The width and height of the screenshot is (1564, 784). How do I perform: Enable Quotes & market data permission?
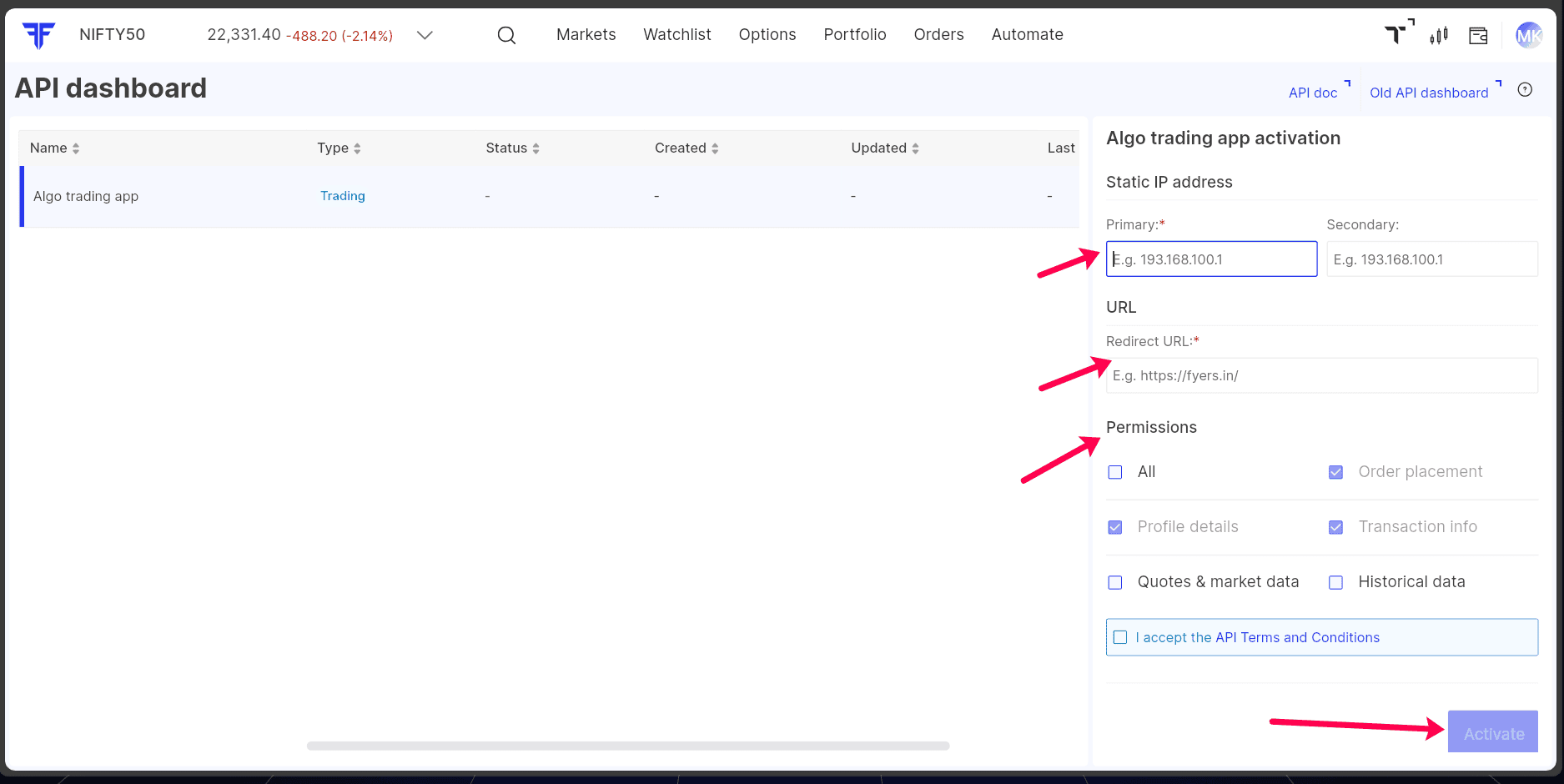[1115, 582]
